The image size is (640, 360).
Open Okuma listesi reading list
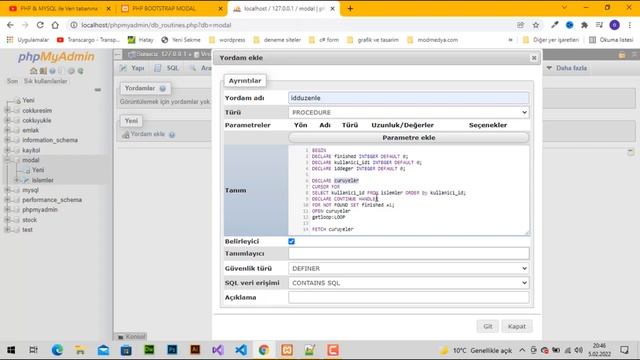click(x=611, y=40)
